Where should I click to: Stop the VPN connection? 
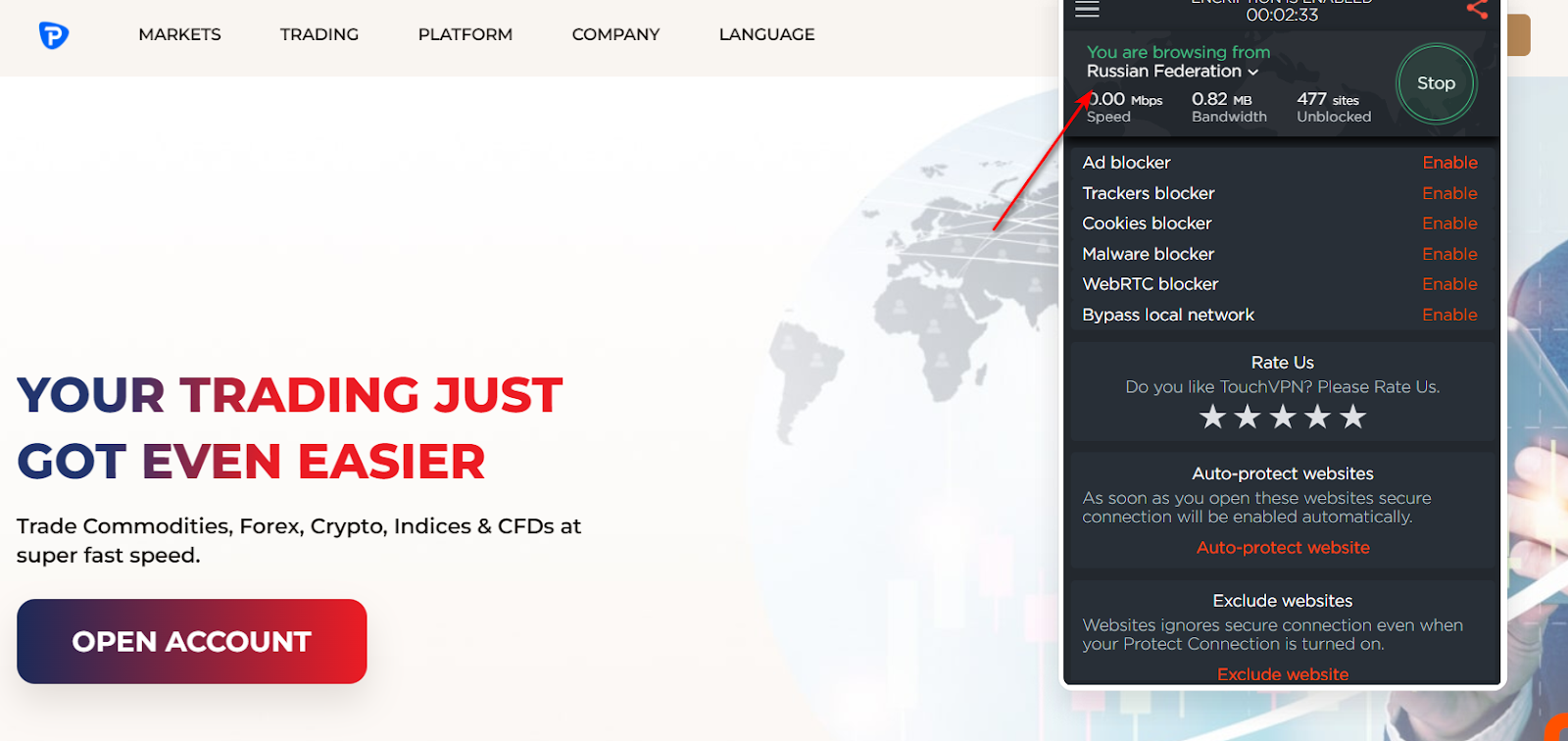pos(1436,83)
